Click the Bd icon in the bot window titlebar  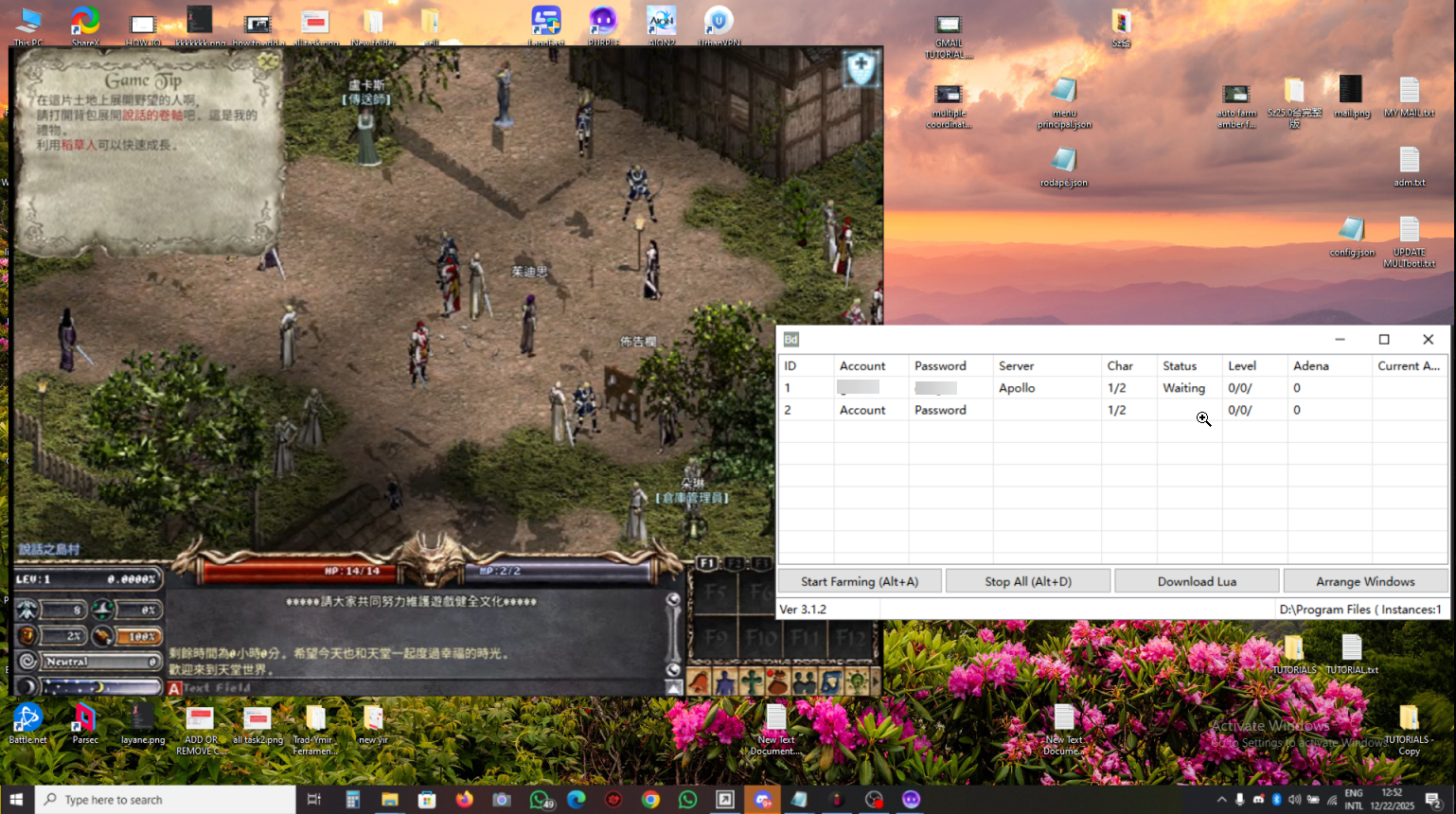pyautogui.click(x=790, y=339)
